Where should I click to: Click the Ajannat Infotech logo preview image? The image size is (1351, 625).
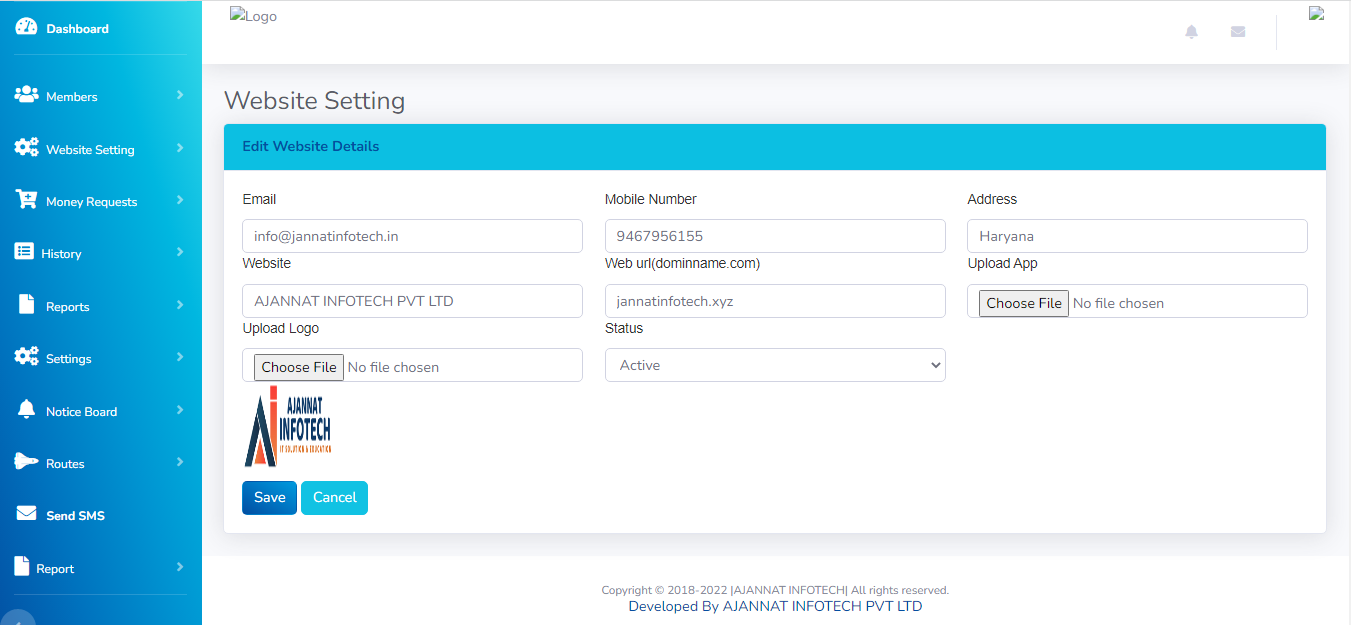[288, 428]
